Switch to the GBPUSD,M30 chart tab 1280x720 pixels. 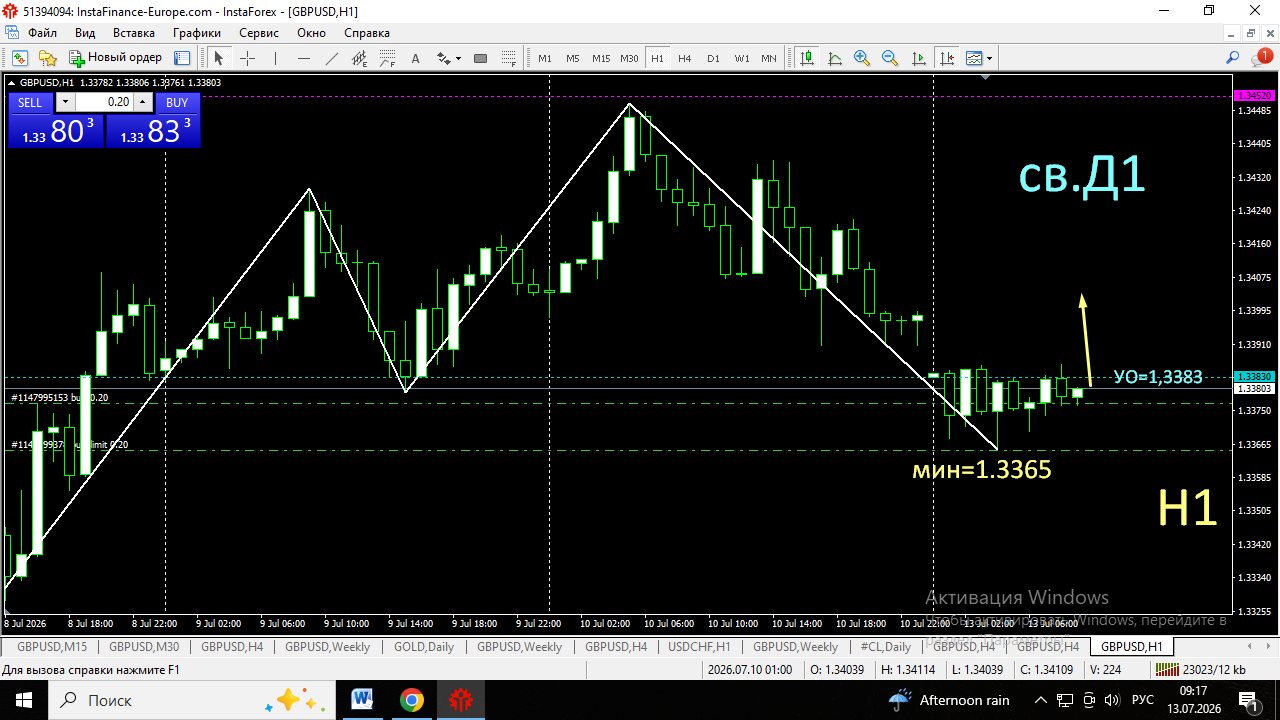coord(144,647)
